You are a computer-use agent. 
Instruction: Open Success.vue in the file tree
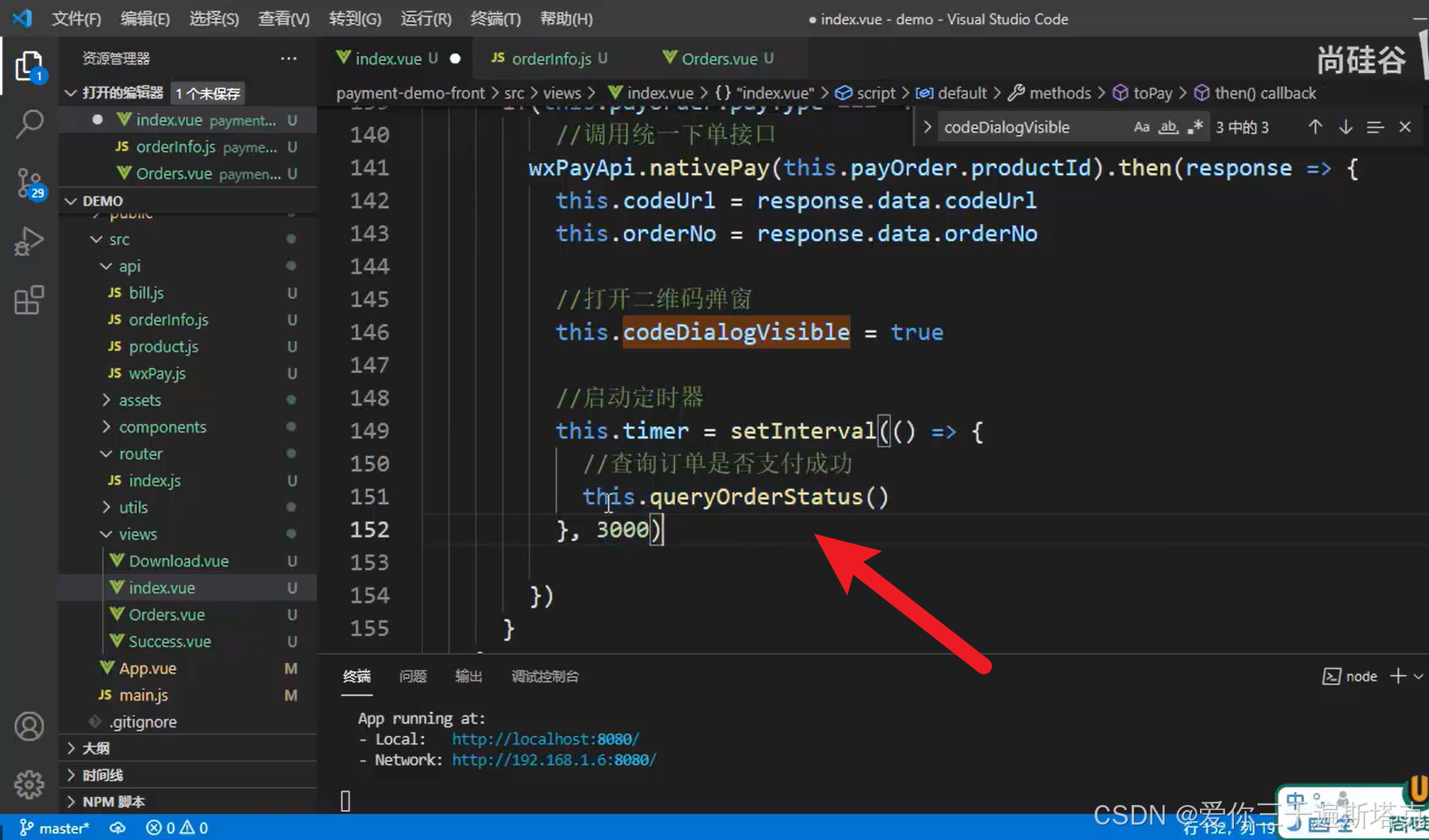(x=169, y=641)
